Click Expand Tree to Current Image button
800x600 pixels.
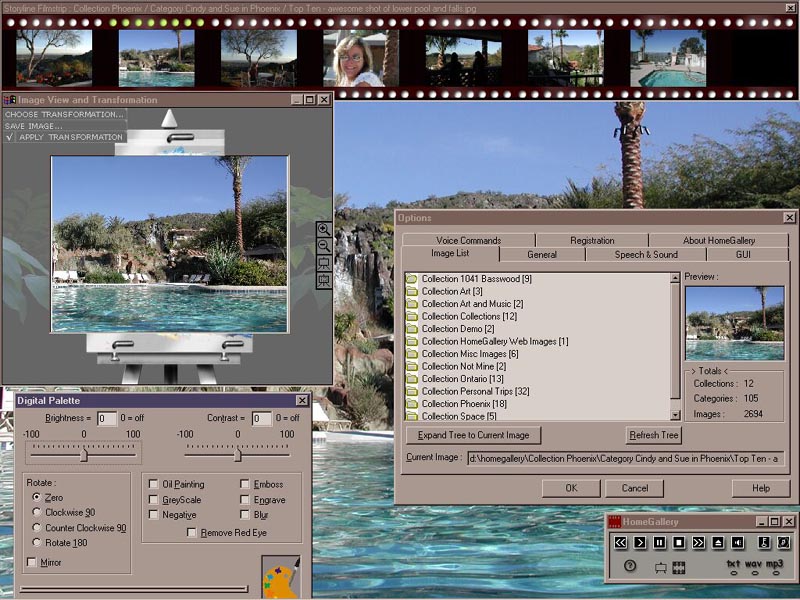click(473, 435)
